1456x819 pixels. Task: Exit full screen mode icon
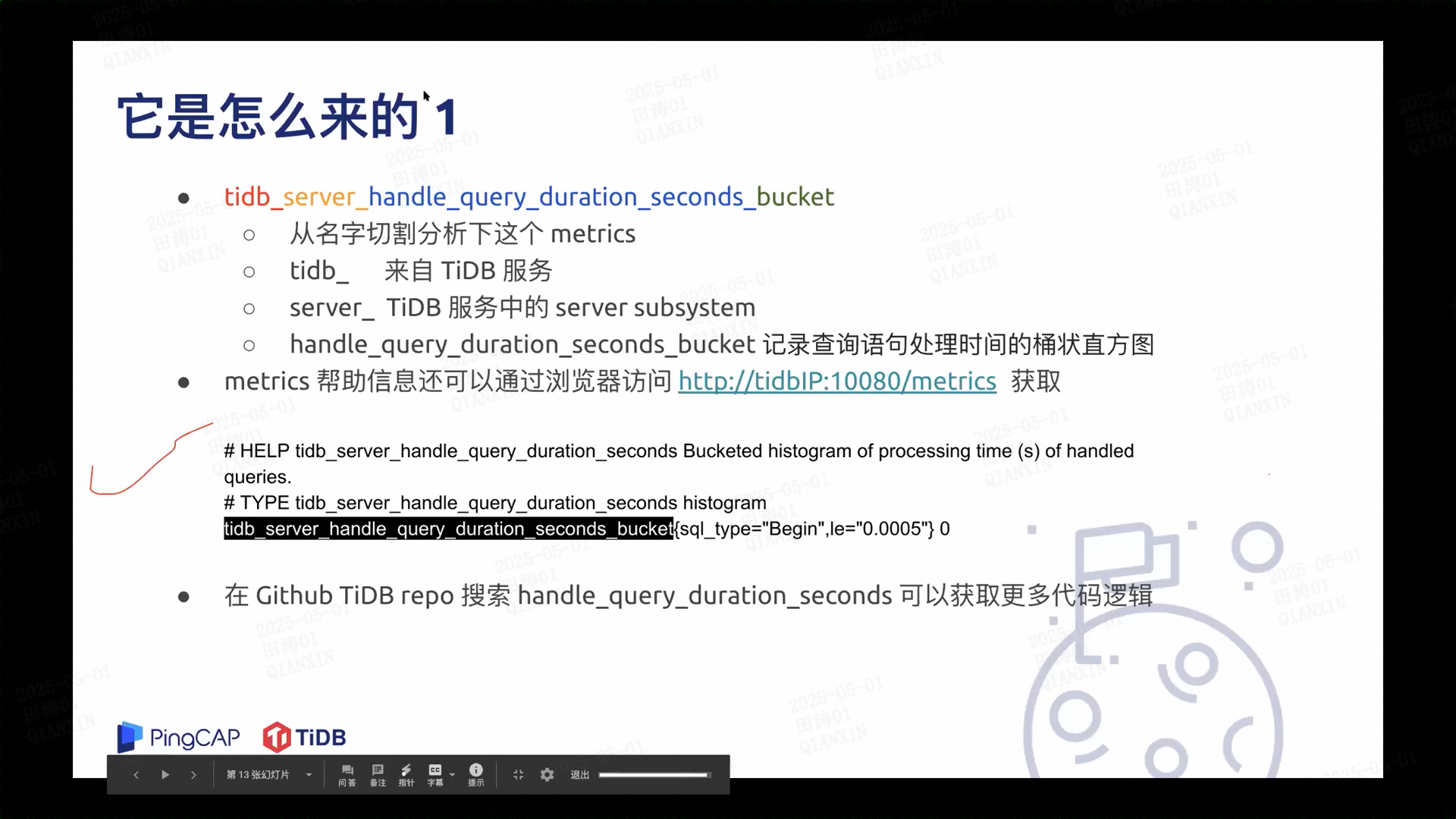pos(519,775)
